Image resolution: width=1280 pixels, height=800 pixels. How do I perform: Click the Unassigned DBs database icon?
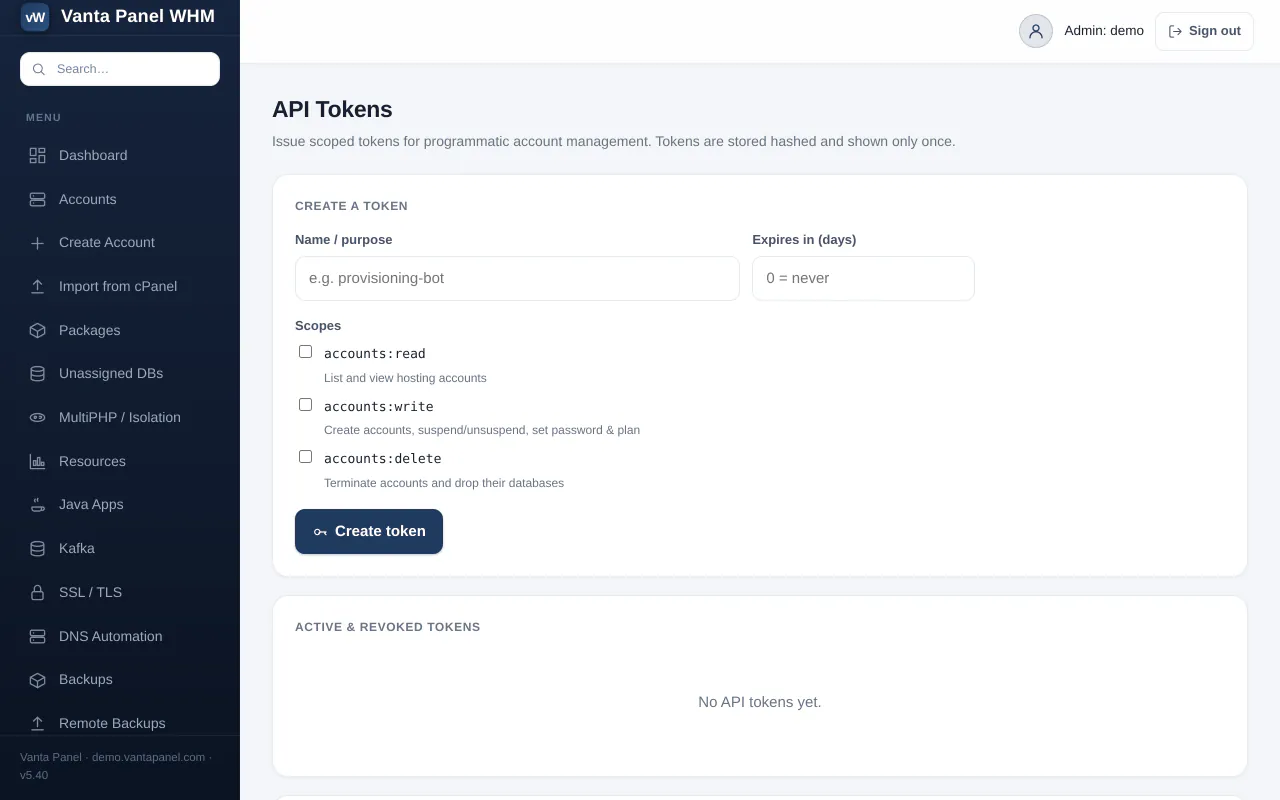[x=37, y=374]
